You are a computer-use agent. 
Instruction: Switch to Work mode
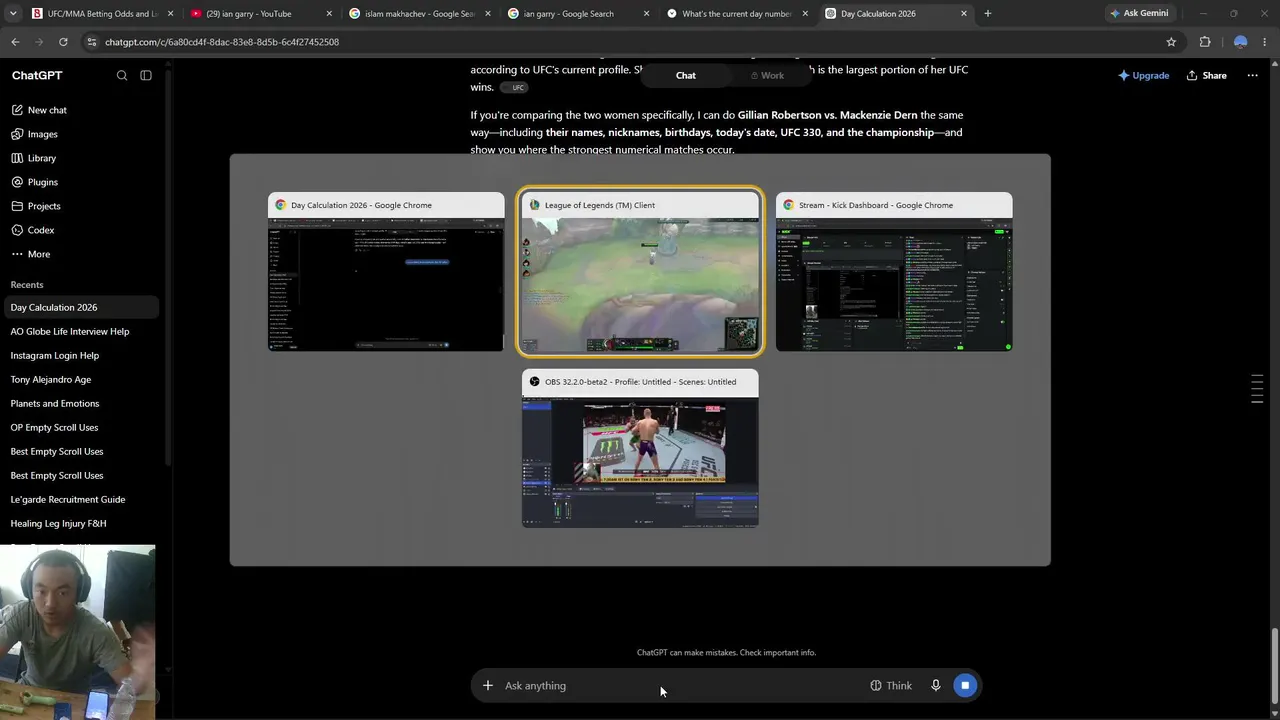[x=767, y=75]
